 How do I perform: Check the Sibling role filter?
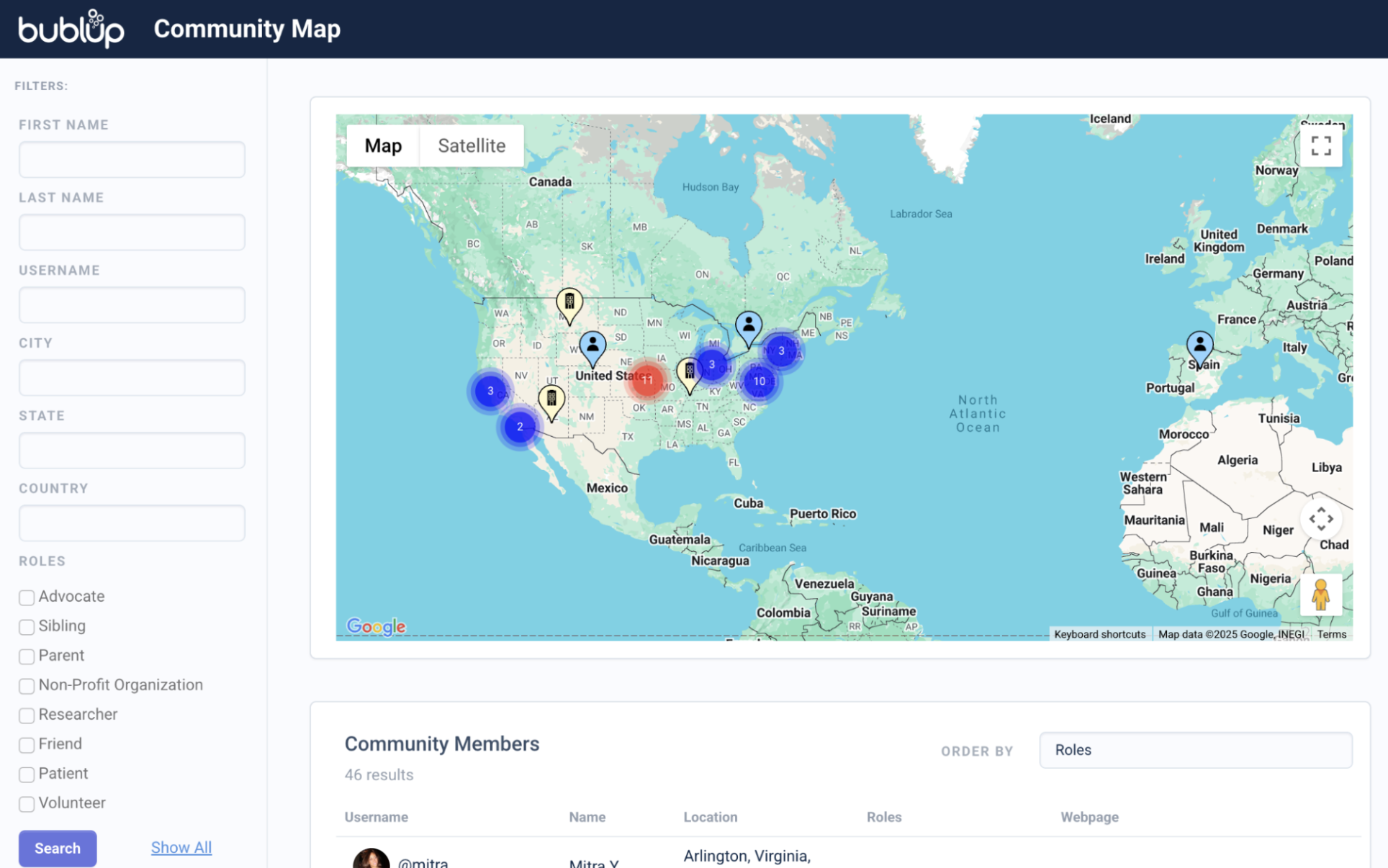tap(27, 627)
